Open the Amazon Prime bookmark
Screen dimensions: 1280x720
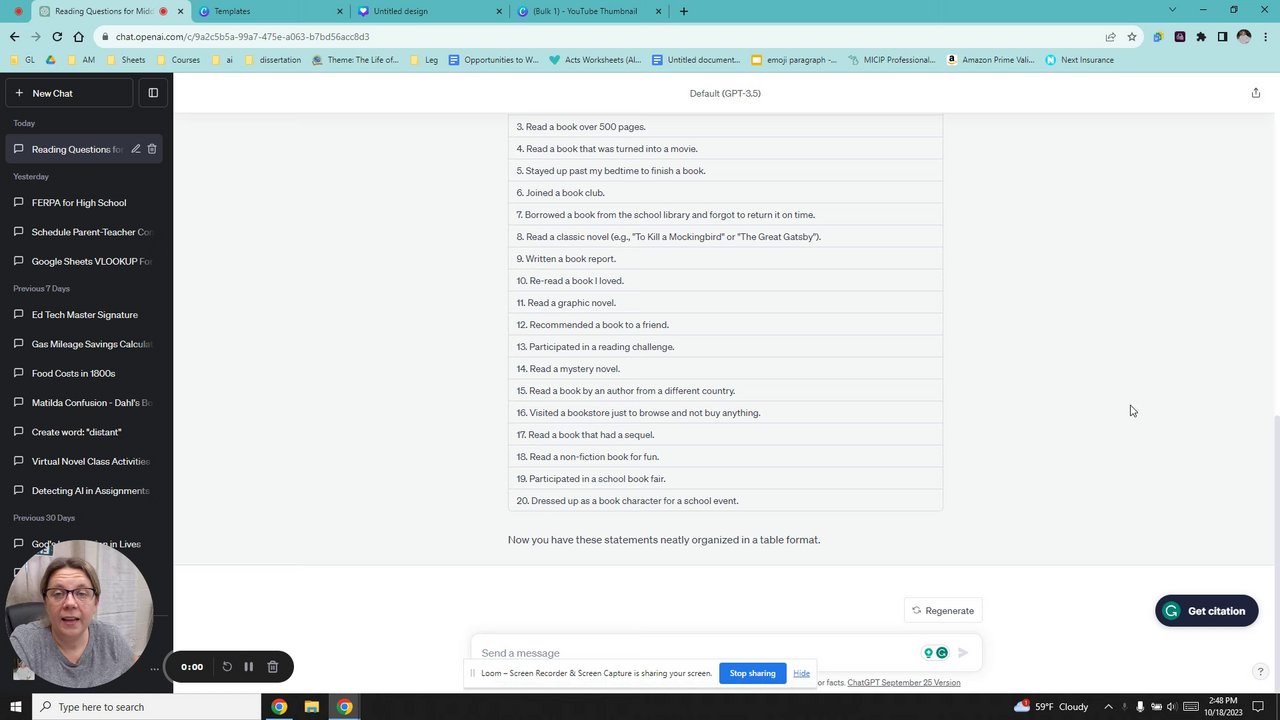tap(991, 60)
